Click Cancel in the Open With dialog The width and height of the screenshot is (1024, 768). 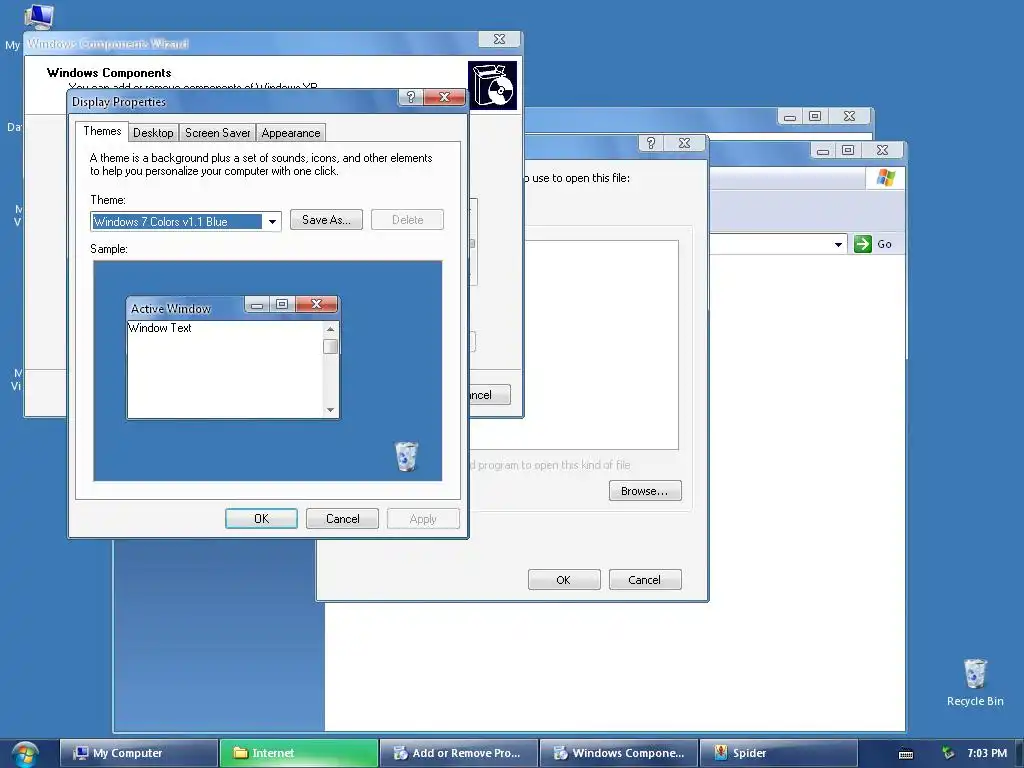pos(645,580)
